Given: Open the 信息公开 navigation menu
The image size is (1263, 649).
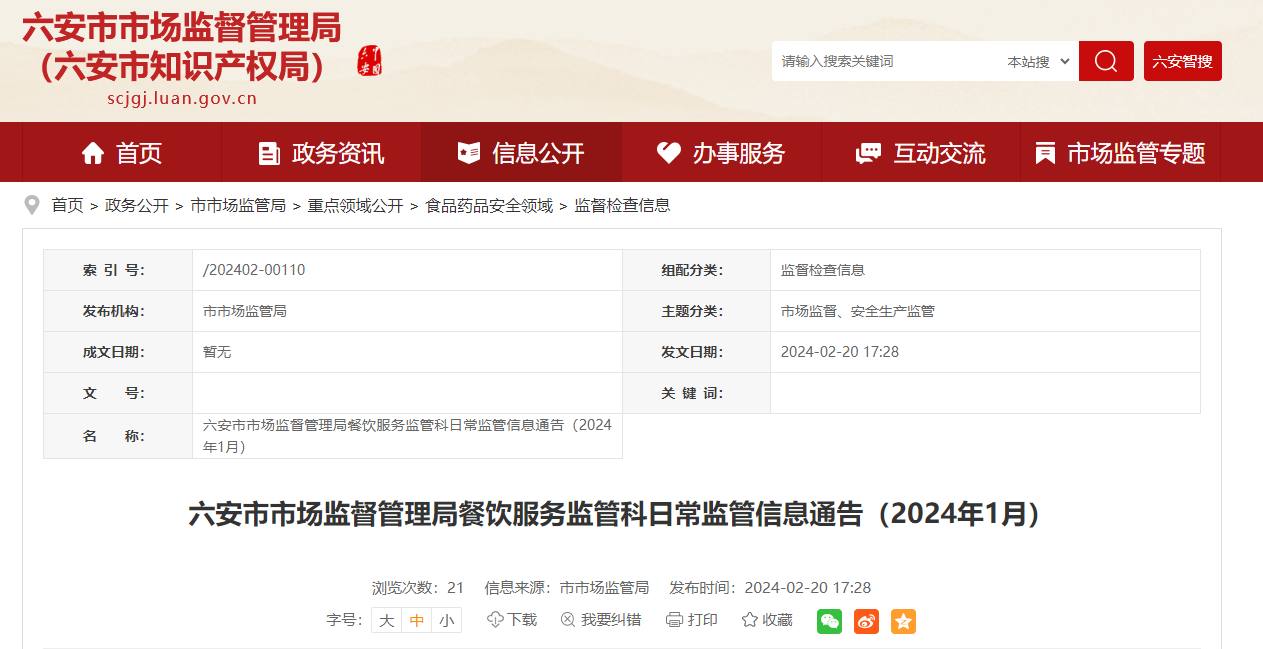Looking at the screenshot, I should coord(521,153).
